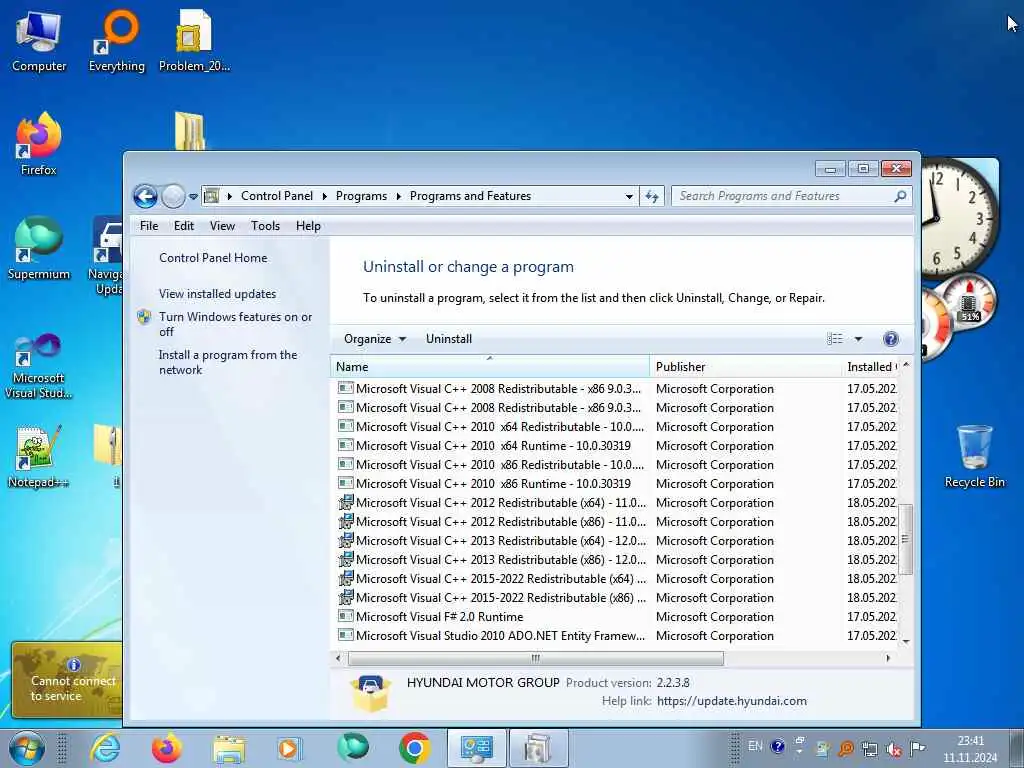The height and width of the screenshot is (768, 1024).
Task: Open the Recycle Bin
Action: pyautogui.click(x=974, y=457)
